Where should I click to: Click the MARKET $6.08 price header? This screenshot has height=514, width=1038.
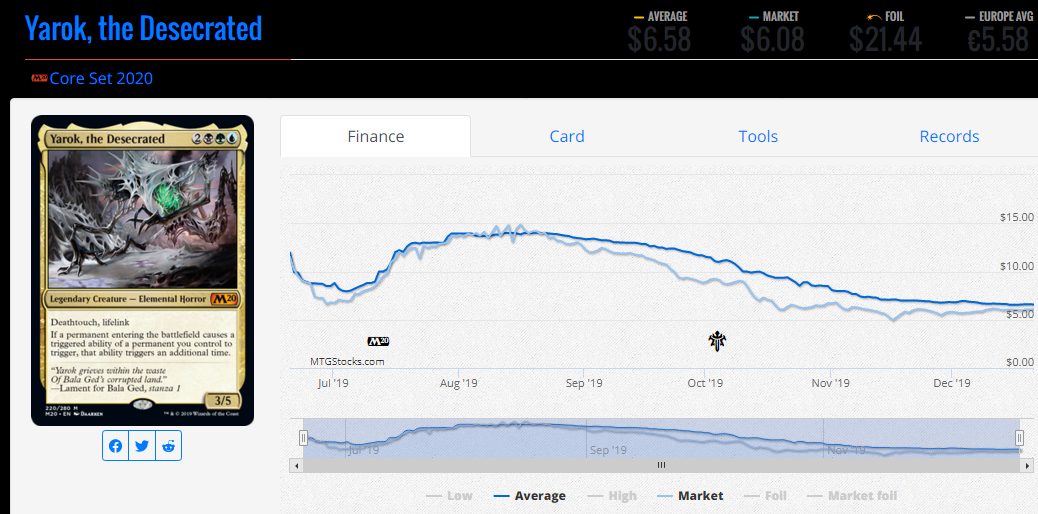point(773,32)
